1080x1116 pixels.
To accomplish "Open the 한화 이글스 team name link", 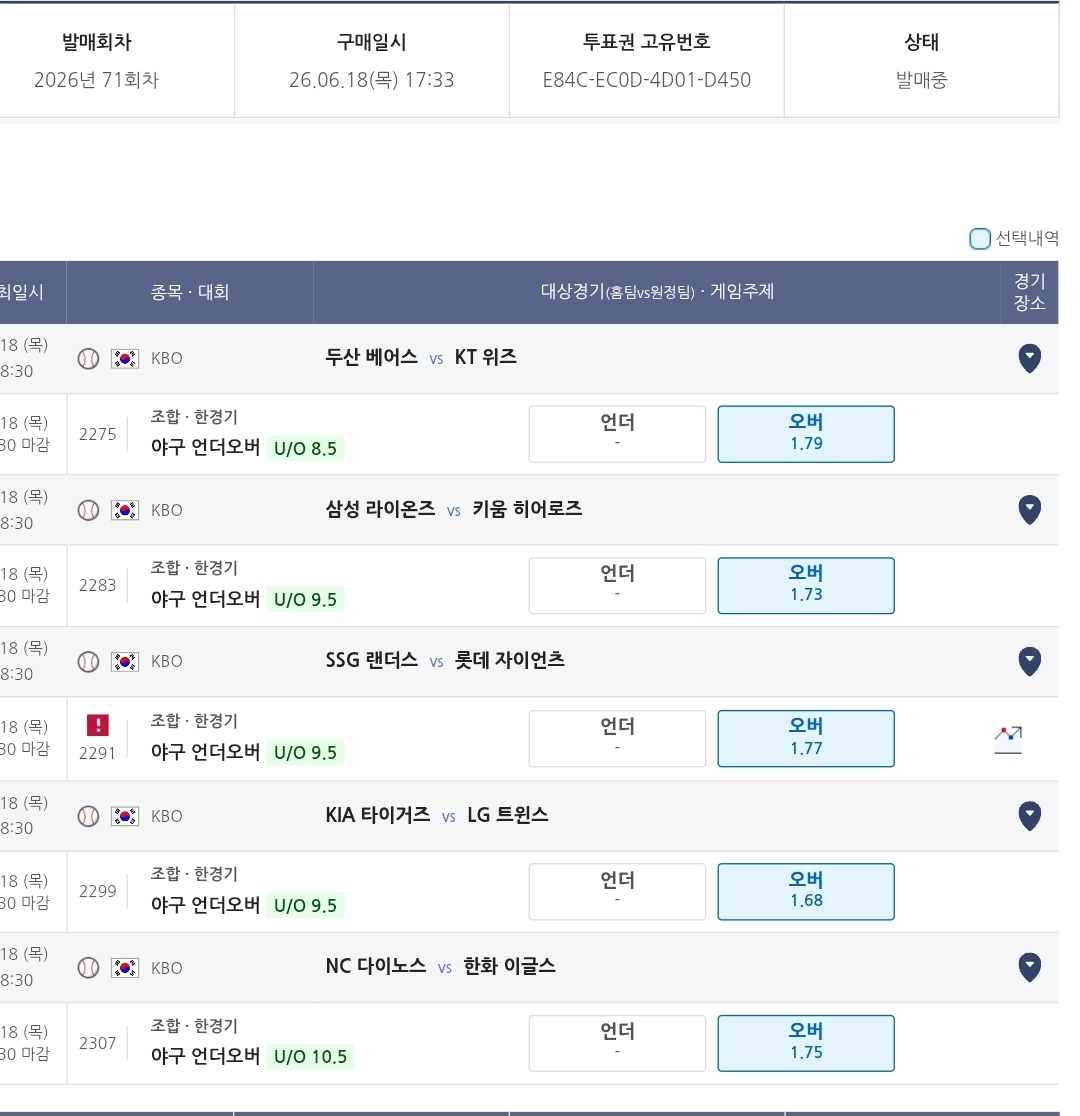I will 509,966.
